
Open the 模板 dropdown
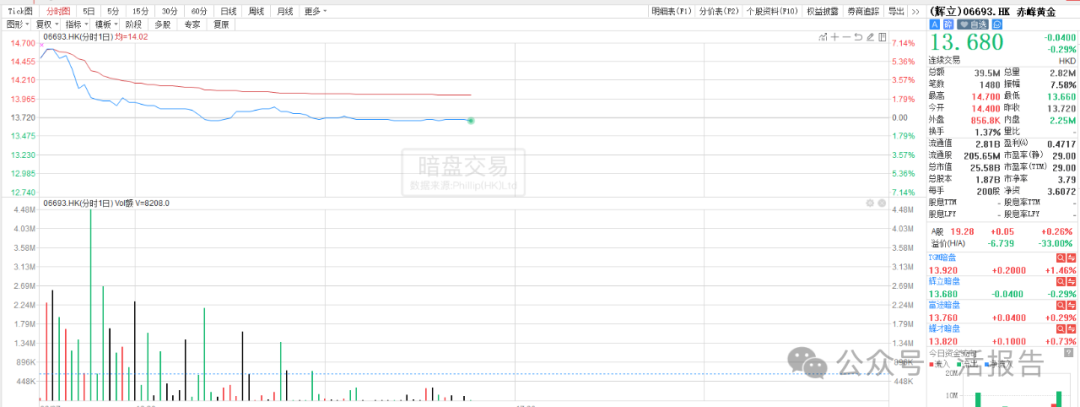106,24
